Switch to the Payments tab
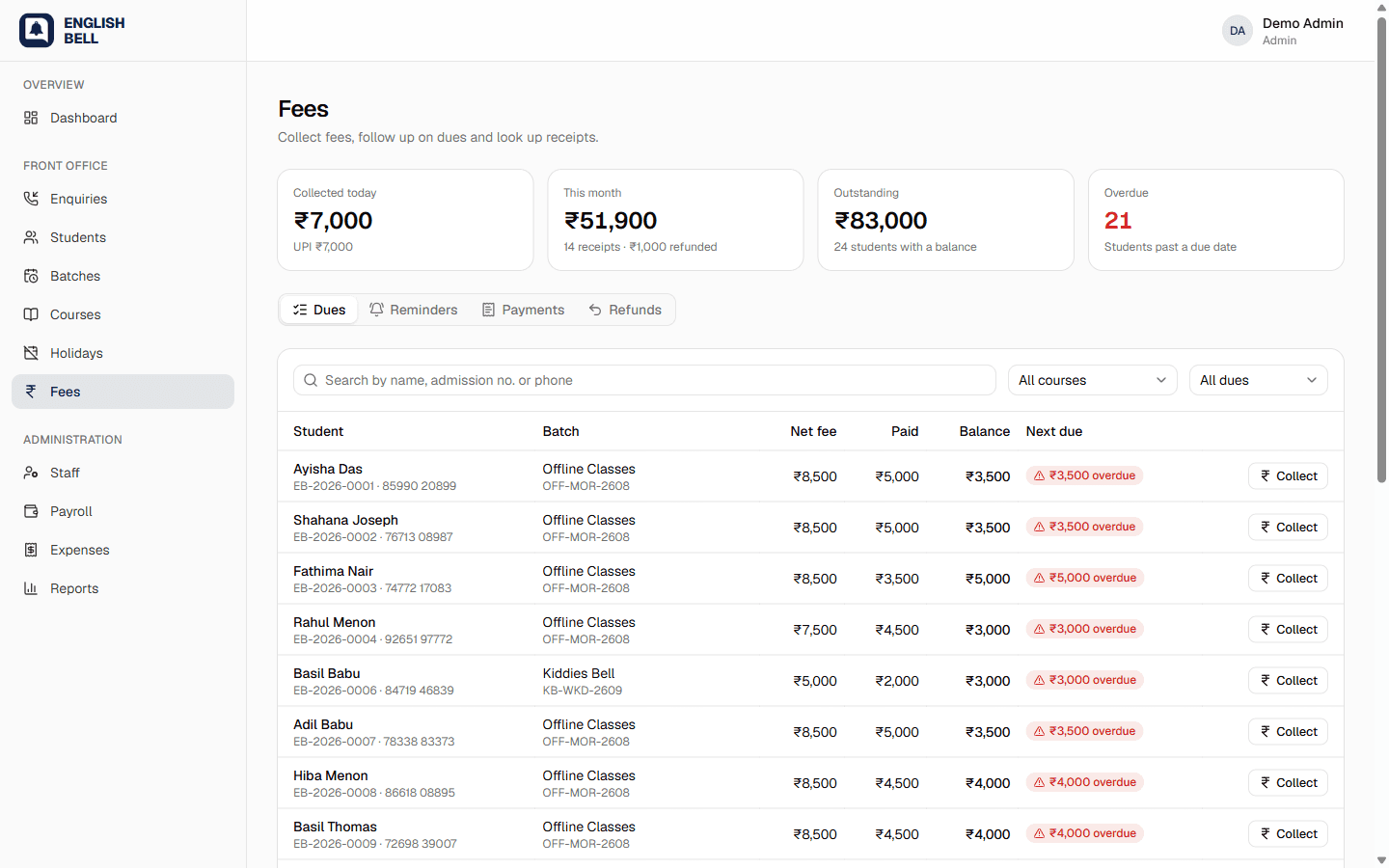1389x868 pixels. coord(523,310)
